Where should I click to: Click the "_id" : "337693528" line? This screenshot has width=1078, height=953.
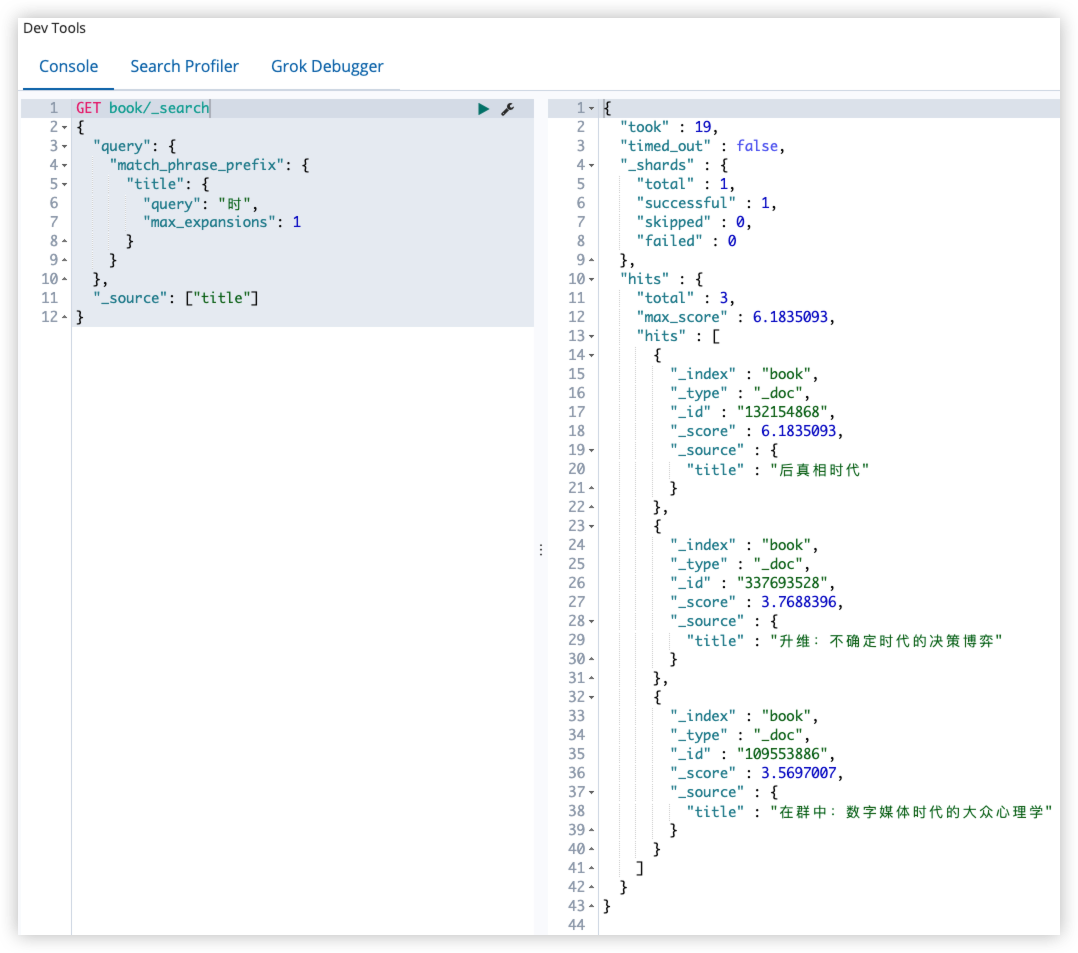click(752, 583)
